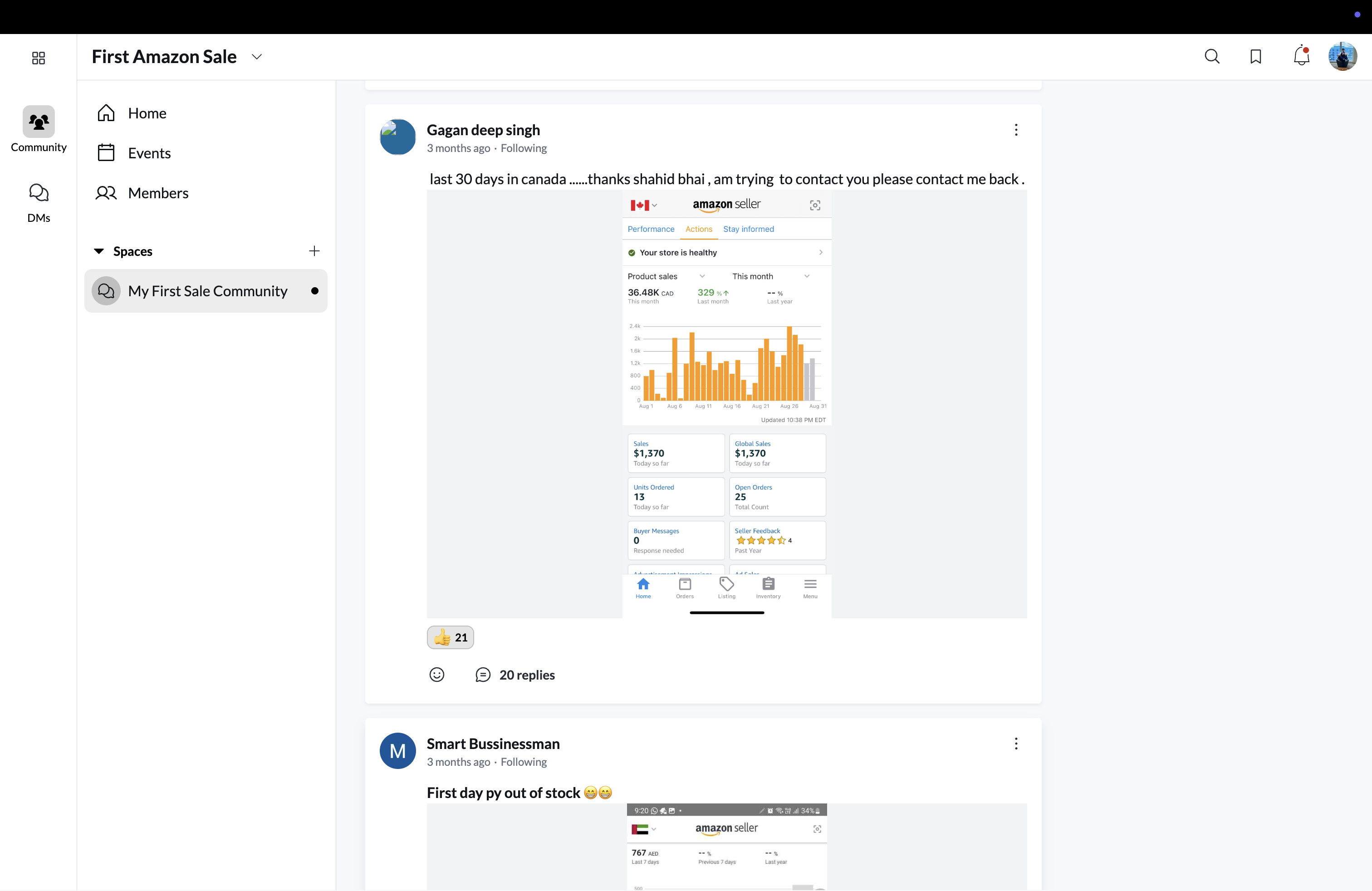Select My First Sale Community space
The width and height of the screenshot is (1372, 891).
click(x=206, y=291)
